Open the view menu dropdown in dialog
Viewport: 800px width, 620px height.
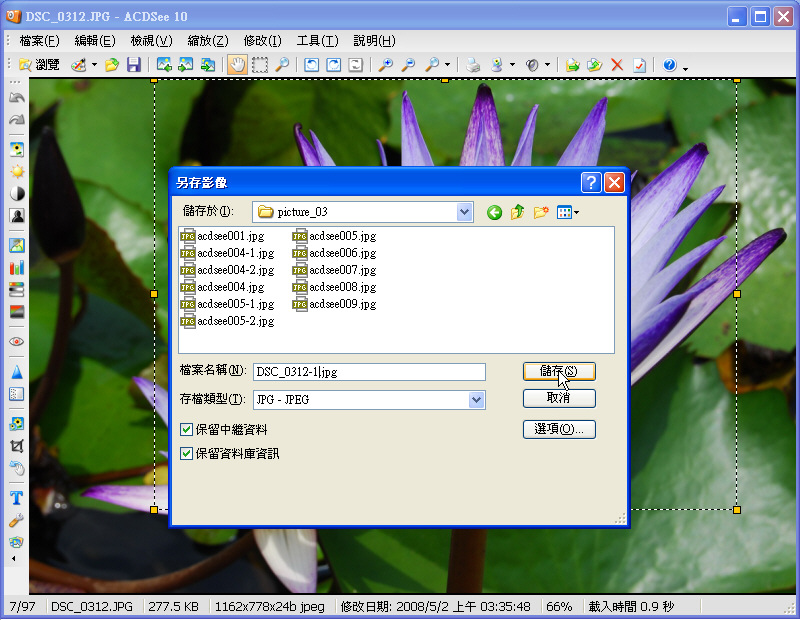(x=568, y=212)
